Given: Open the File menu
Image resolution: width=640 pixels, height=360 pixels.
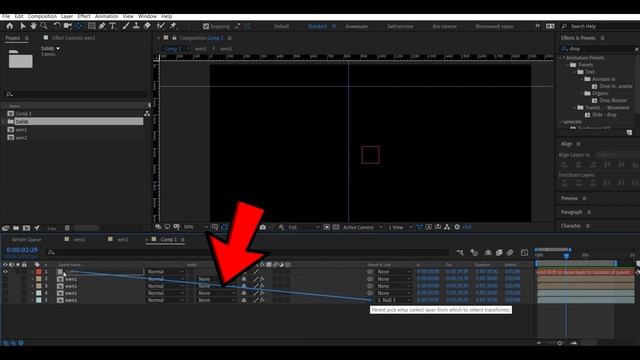Looking at the screenshot, I should 6,16.
